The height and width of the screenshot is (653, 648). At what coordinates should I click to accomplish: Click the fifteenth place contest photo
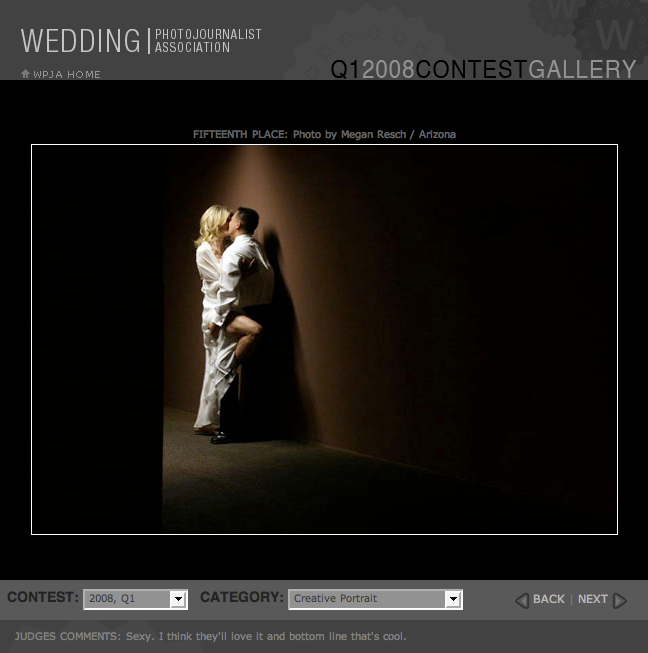324,339
